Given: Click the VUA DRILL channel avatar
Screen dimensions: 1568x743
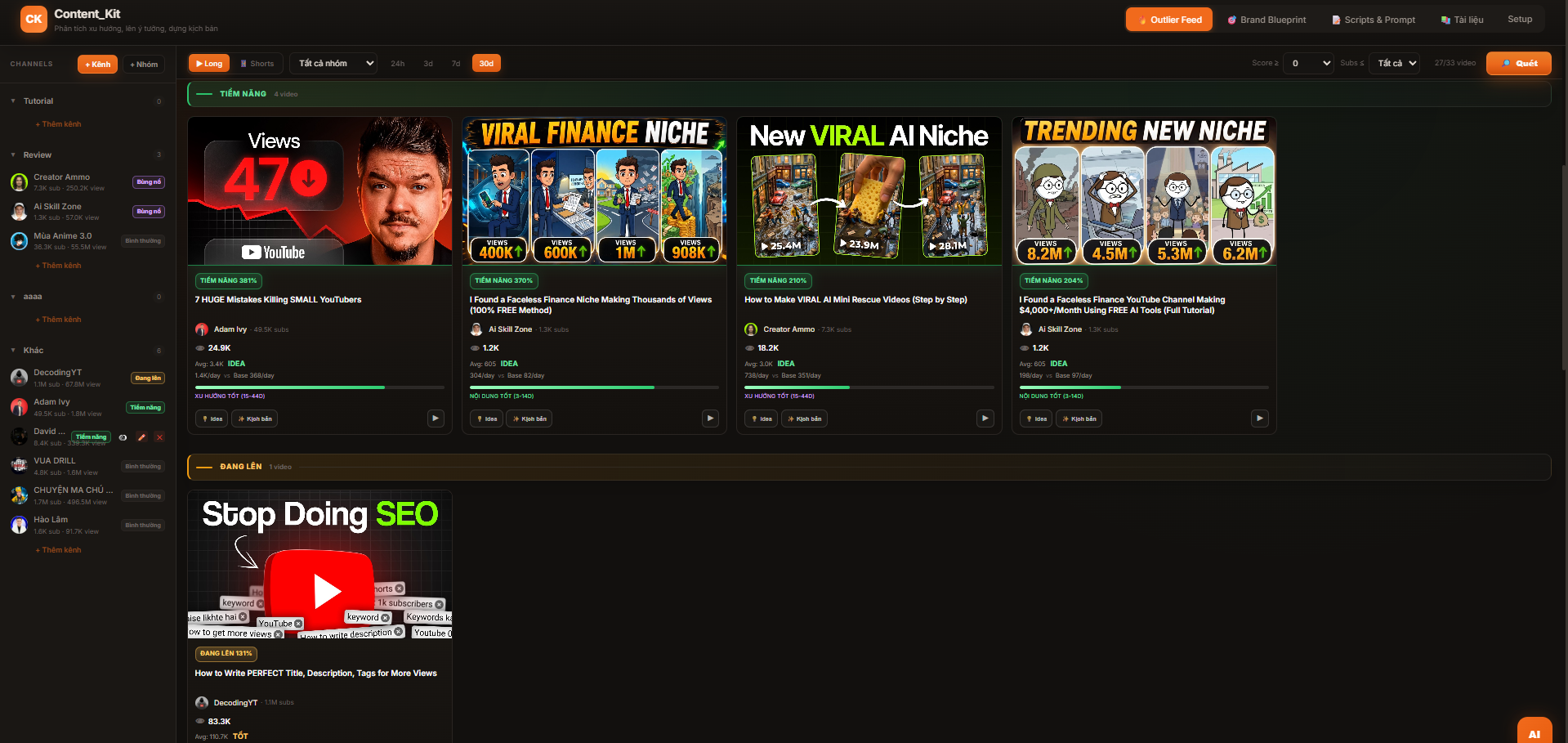Looking at the screenshot, I should [x=19, y=466].
